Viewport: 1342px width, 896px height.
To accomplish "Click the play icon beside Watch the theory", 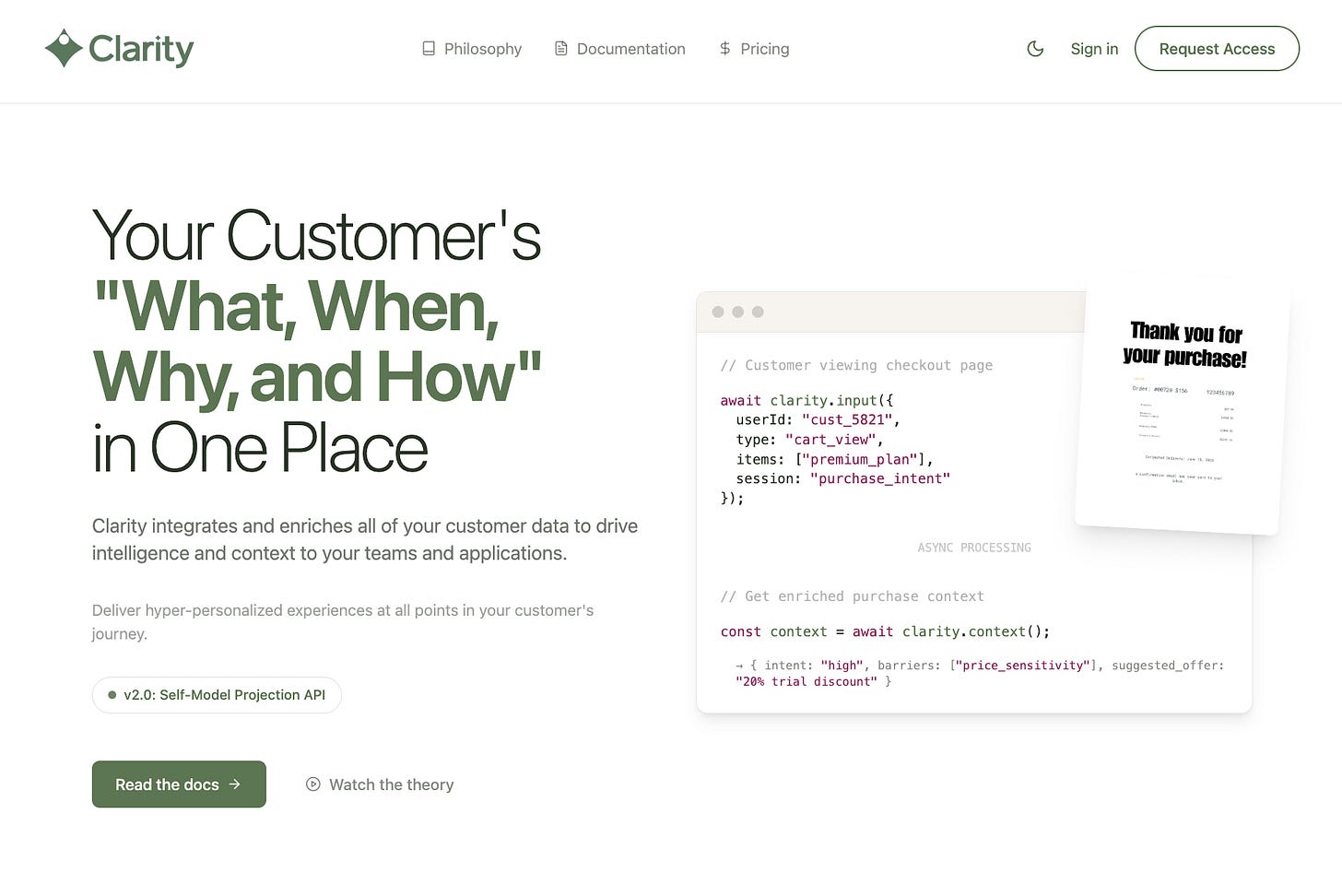I will pyautogui.click(x=313, y=784).
